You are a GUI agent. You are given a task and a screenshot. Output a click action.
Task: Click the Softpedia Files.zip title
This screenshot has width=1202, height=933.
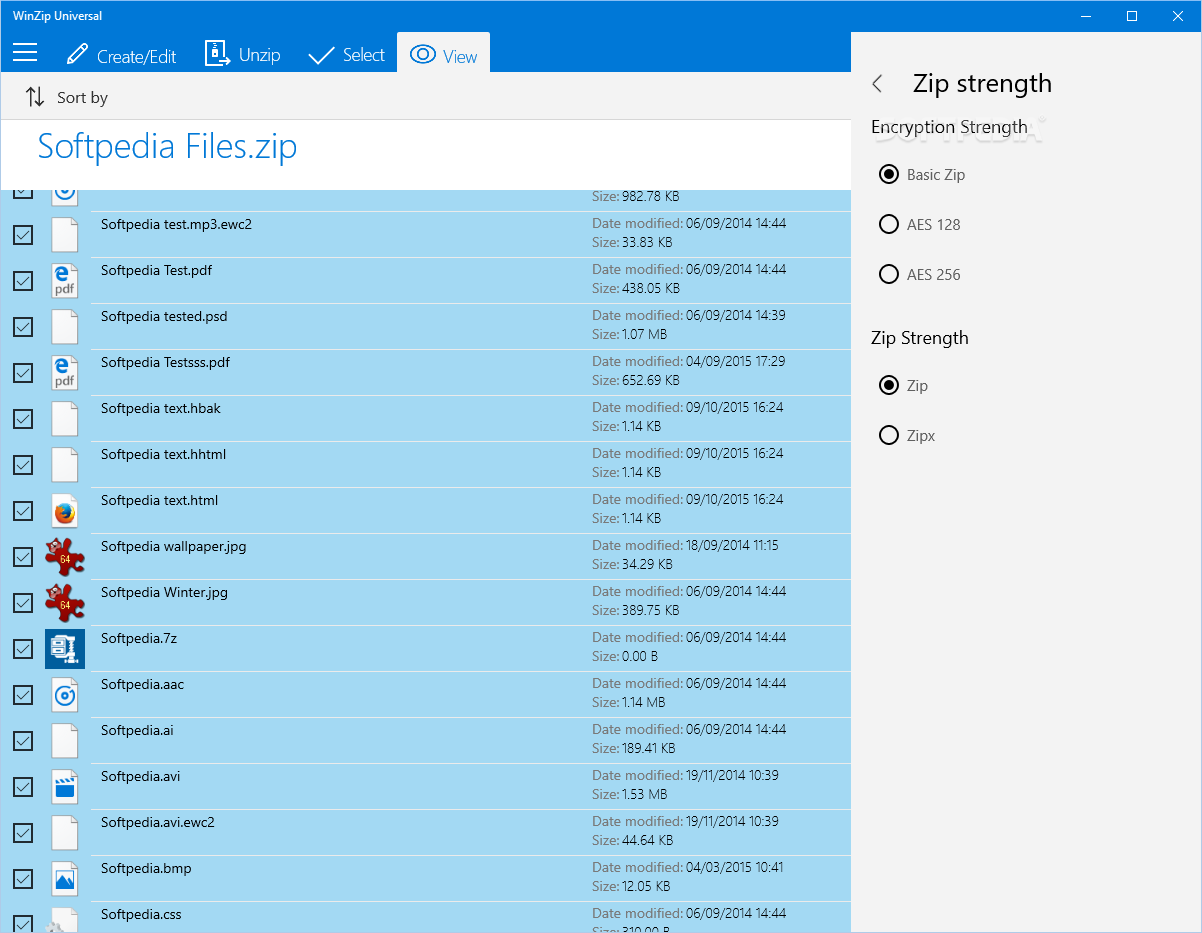point(167,147)
